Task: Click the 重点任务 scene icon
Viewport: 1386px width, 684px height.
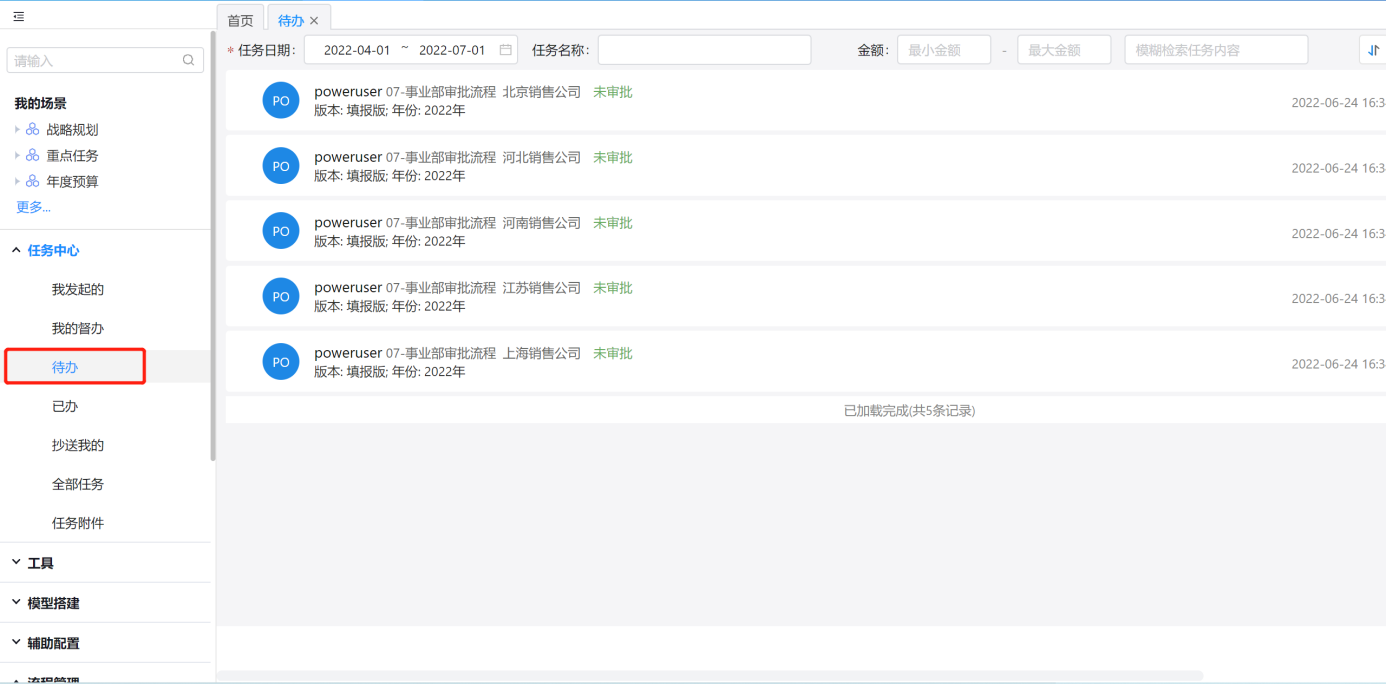Action: click(x=33, y=156)
